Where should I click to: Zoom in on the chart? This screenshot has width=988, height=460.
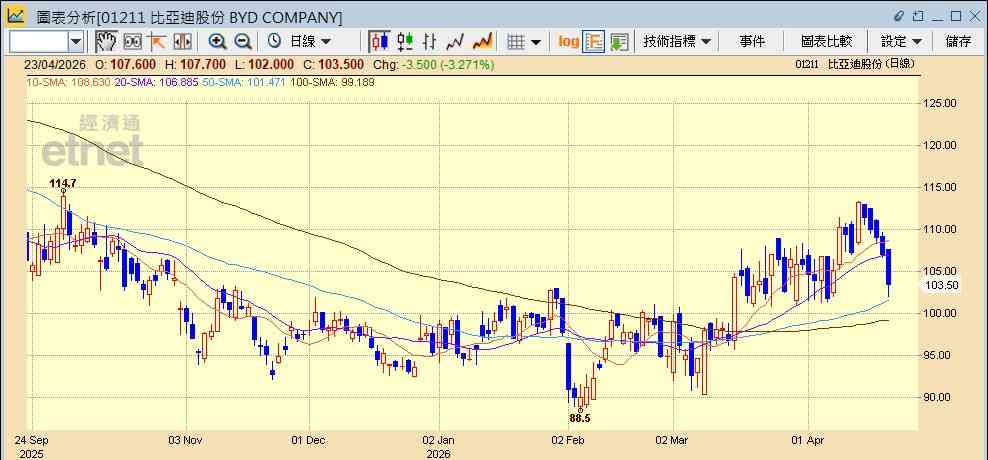click(x=217, y=42)
